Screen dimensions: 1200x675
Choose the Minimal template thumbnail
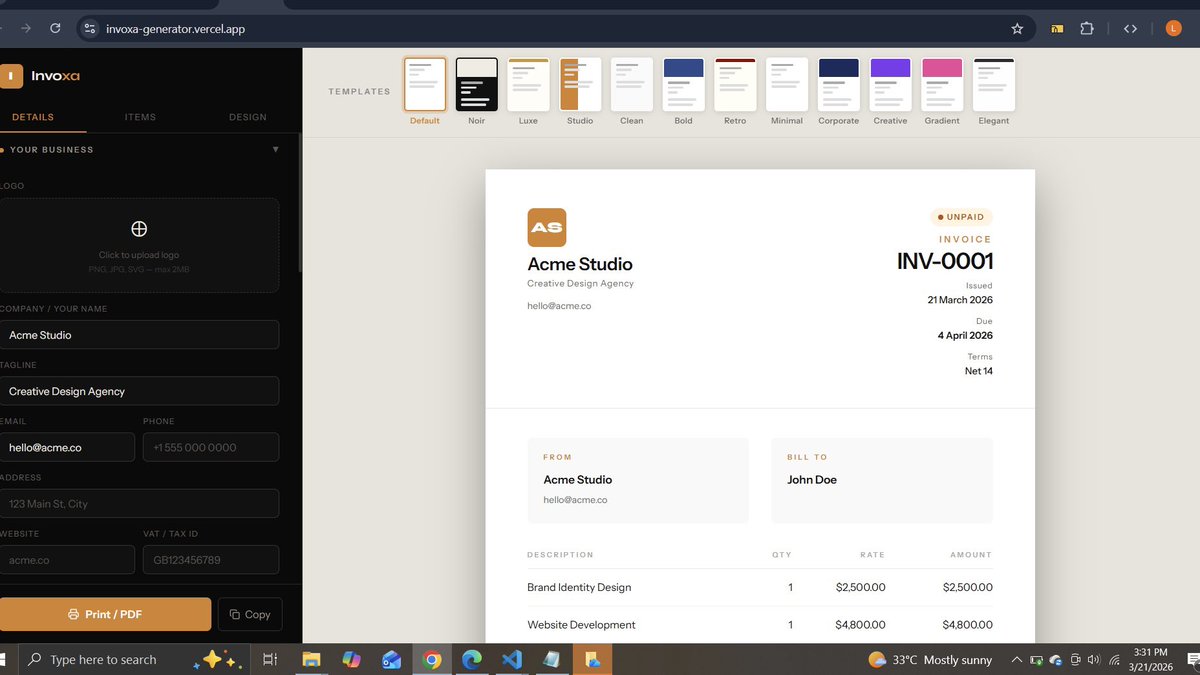(787, 84)
